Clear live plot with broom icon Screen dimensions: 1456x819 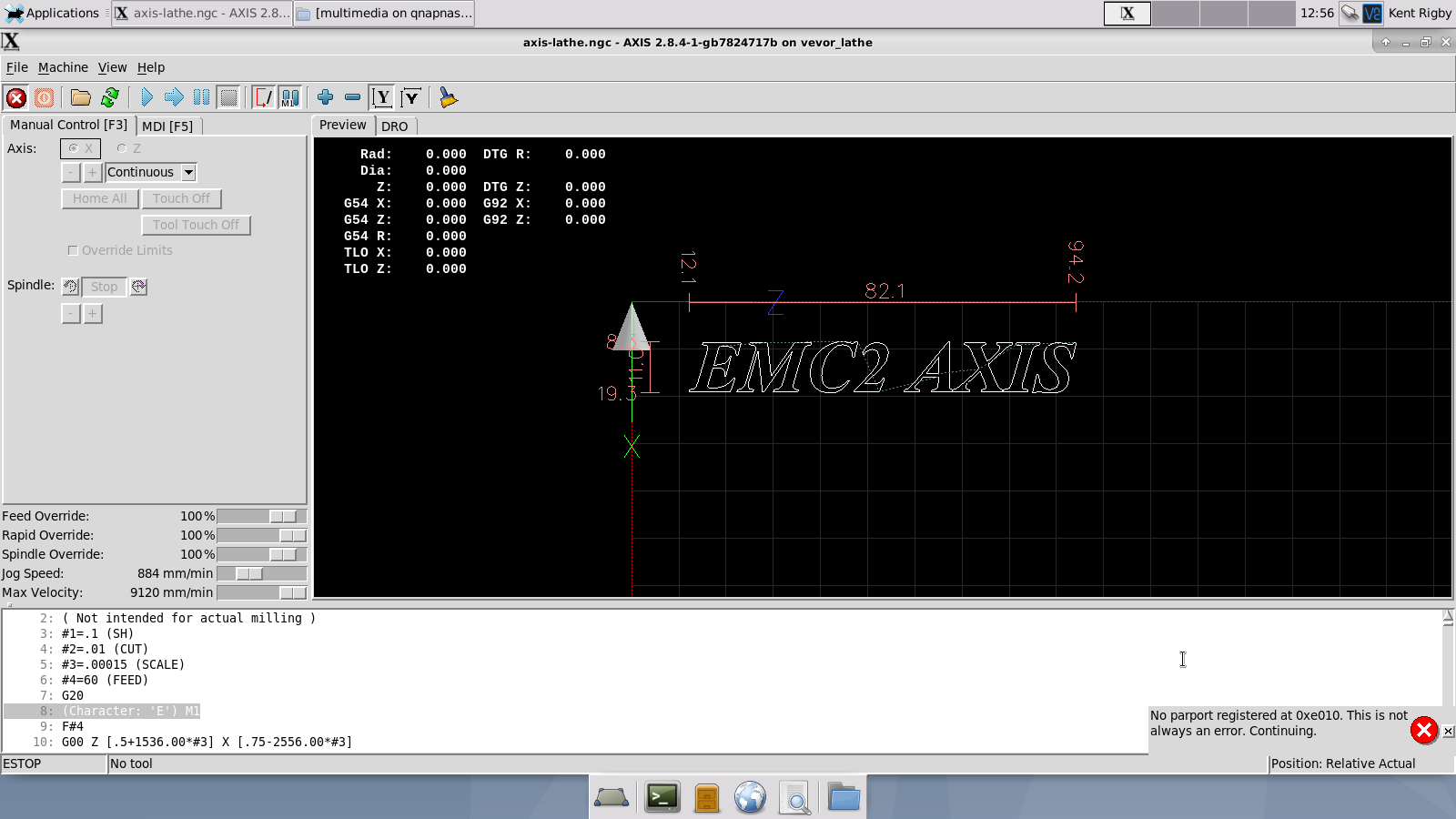(448, 97)
